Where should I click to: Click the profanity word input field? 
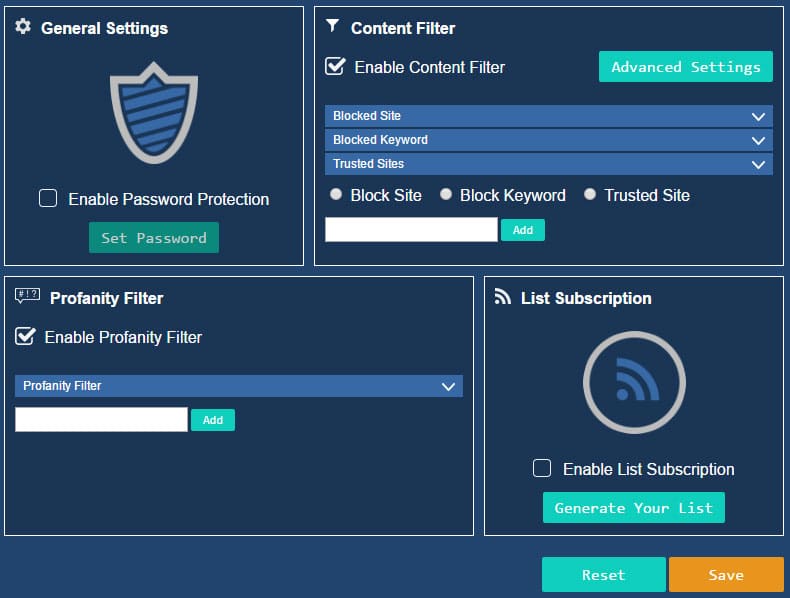[101, 420]
